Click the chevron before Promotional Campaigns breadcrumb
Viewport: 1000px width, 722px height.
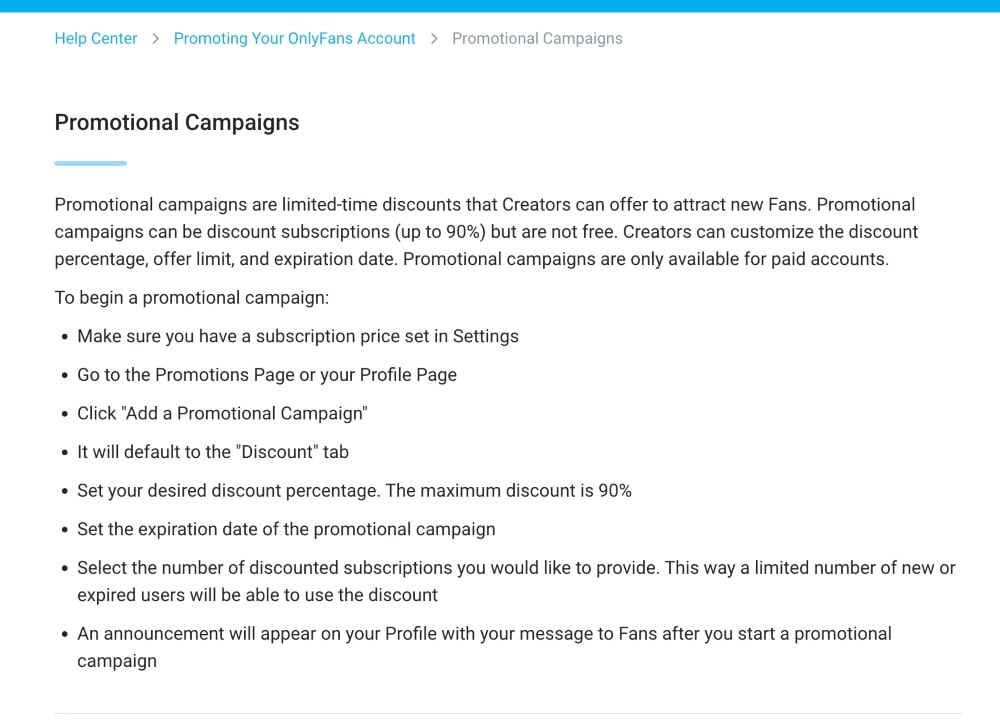(x=434, y=39)
